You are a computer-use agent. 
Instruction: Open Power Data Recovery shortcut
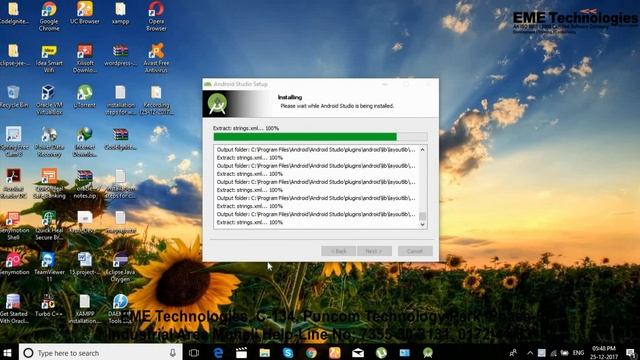point(49,142)
